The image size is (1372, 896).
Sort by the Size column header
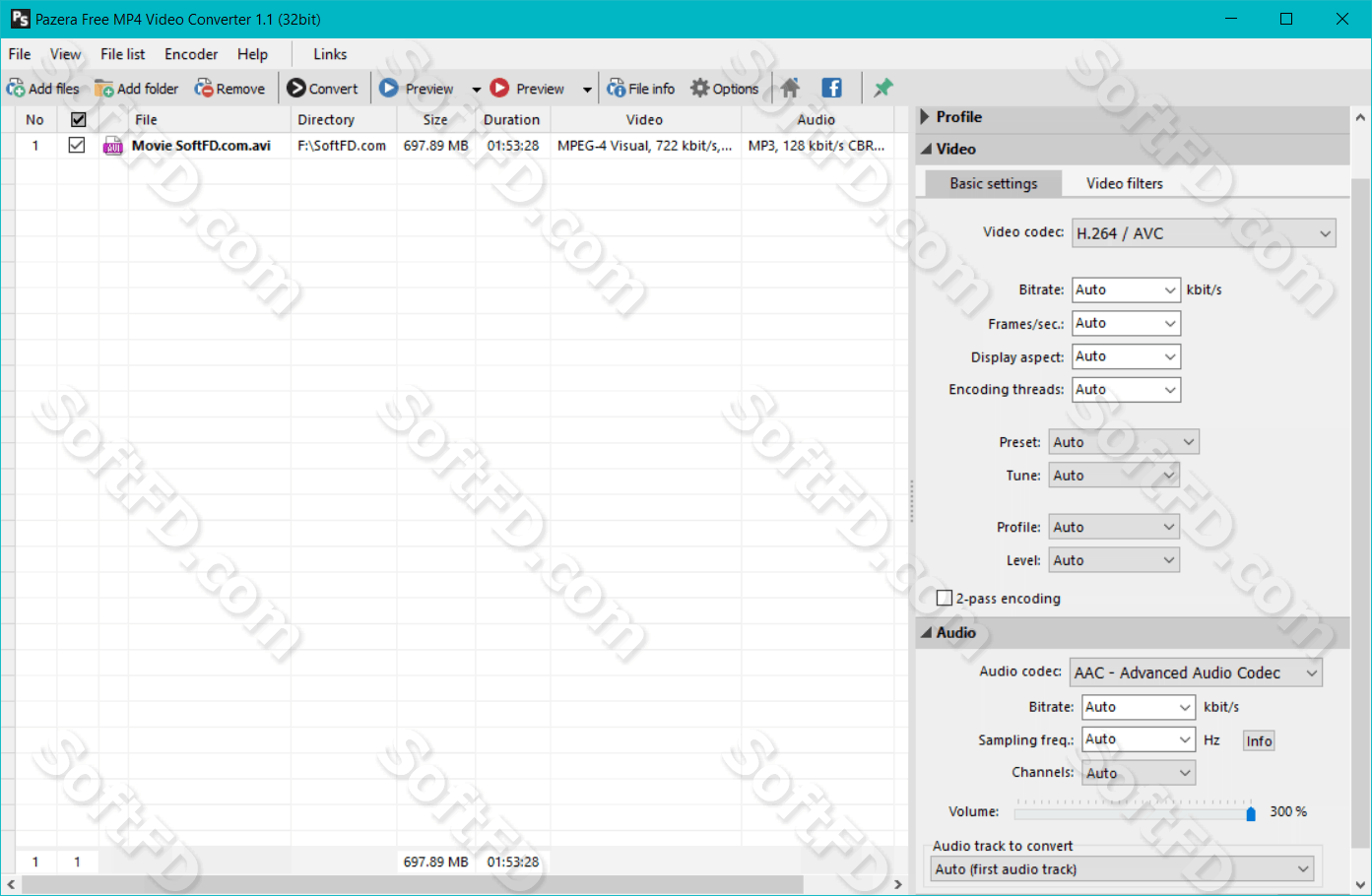[436, 119]
